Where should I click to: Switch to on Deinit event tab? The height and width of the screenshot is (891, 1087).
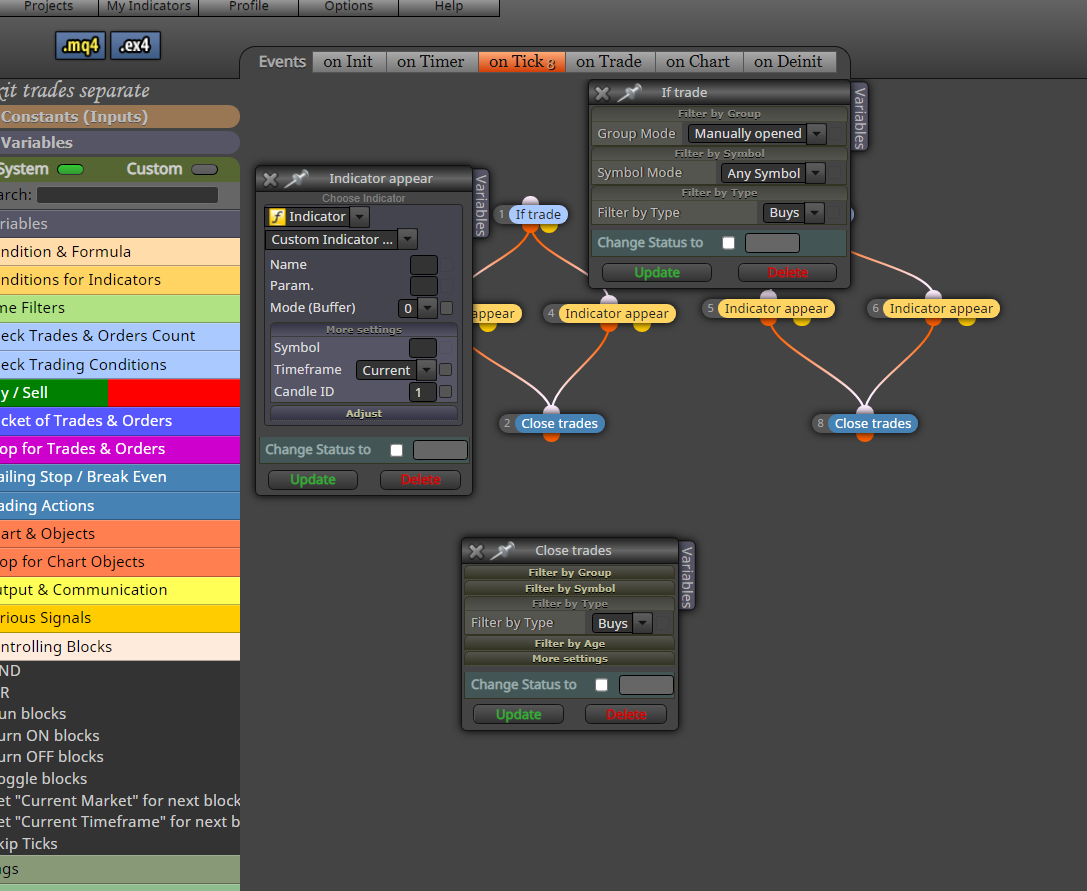pos(788,62)
